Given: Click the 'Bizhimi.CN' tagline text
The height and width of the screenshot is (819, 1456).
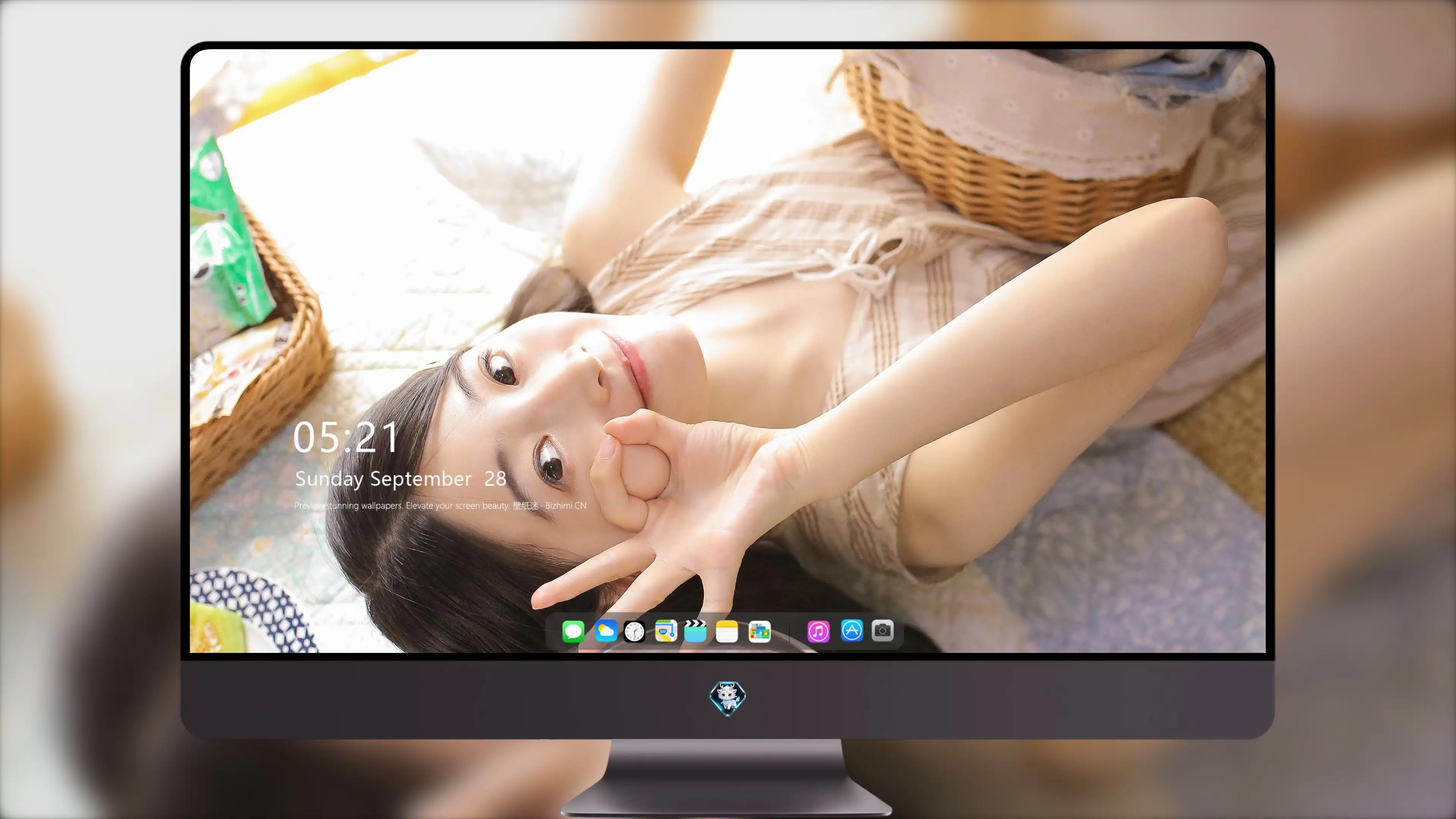Looking at the screenshot, I should click(566, 505).
